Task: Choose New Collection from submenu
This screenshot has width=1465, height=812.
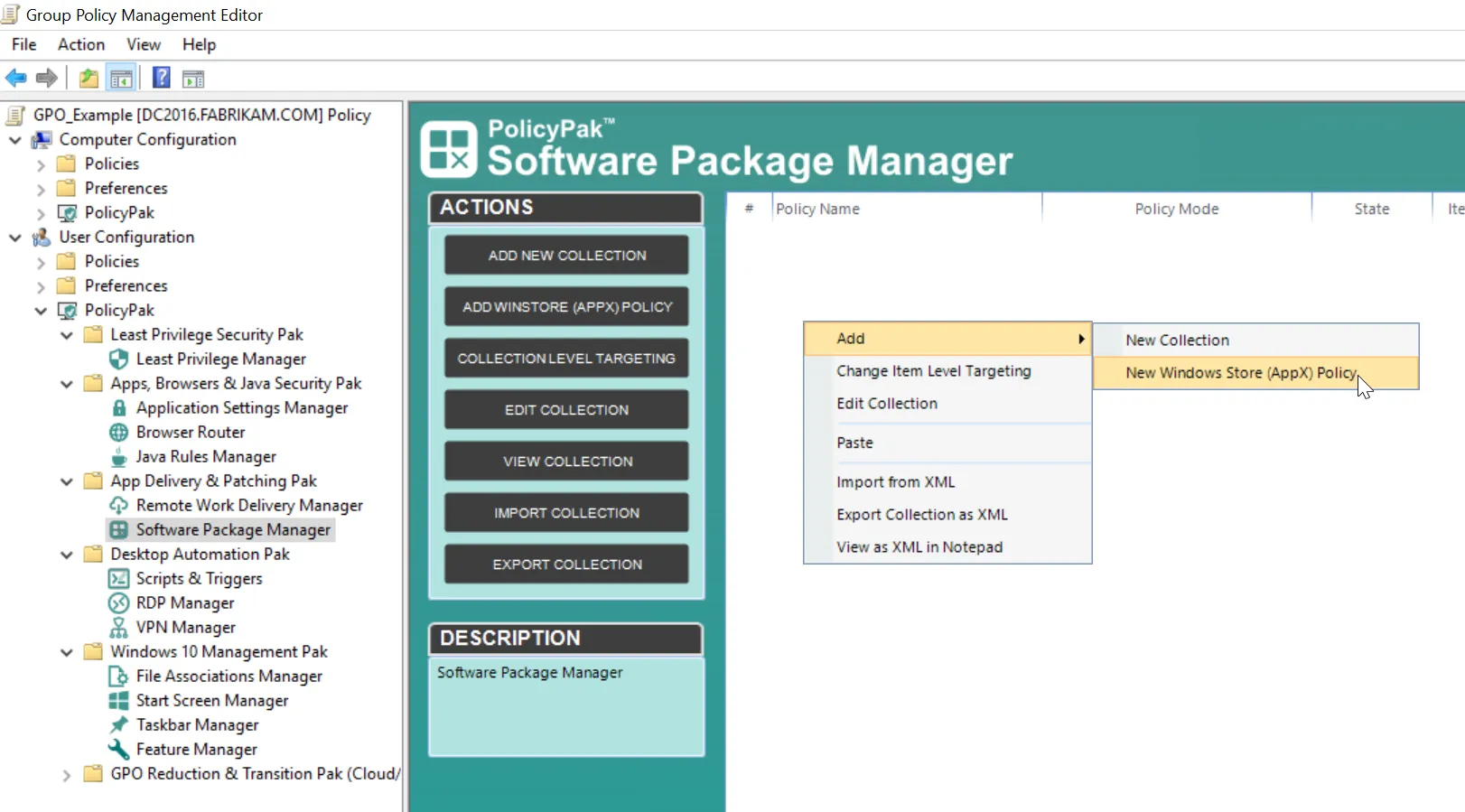Action: pyautogui.click(x=1255, y=341)
